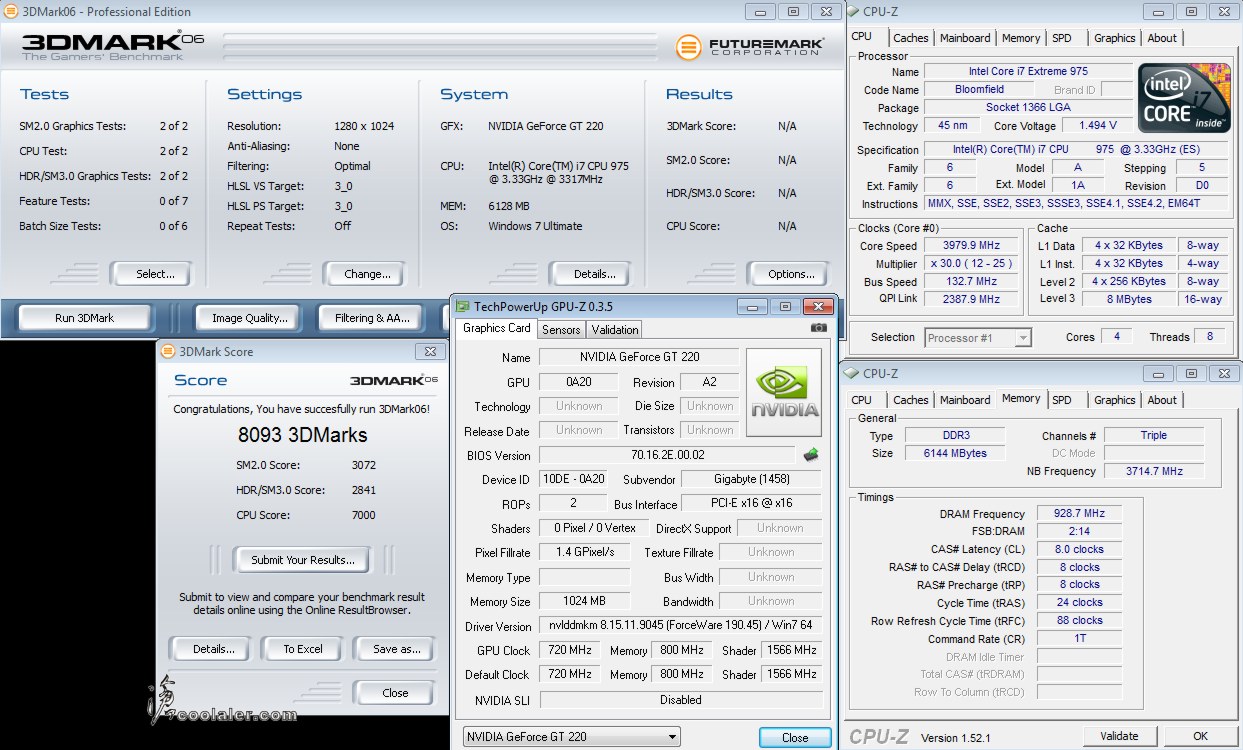Click the memory Size value 6144 MBytes

954,454
